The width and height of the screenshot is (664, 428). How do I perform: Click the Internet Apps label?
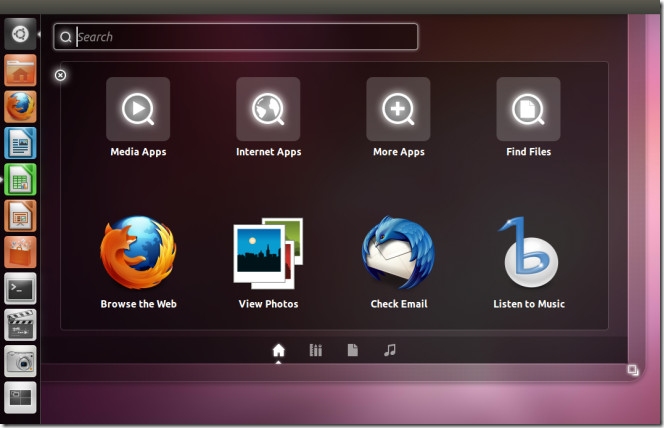coord(268,152)
